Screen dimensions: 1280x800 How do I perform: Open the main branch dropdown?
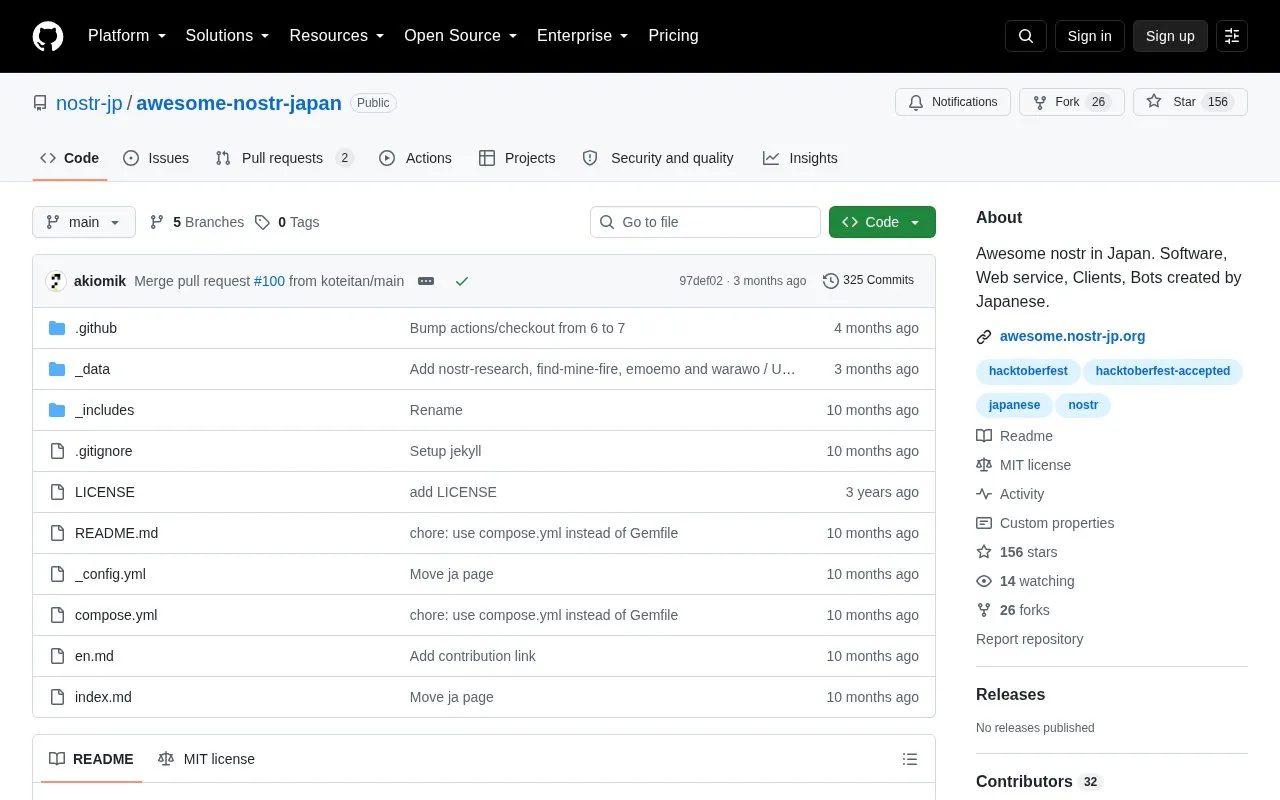[84, 222]
